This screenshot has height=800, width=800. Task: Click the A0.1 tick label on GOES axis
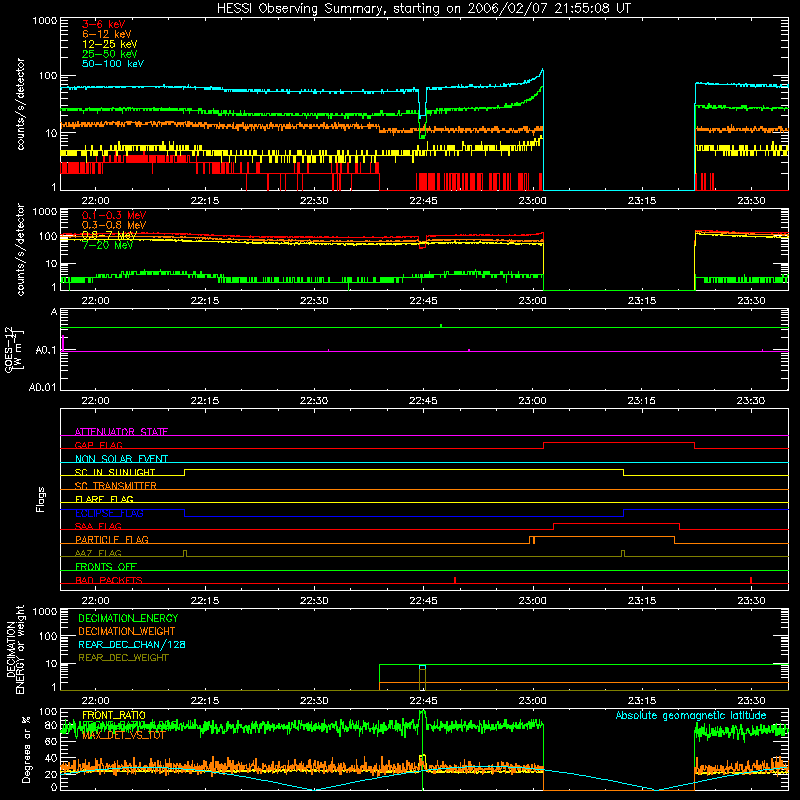45,351
